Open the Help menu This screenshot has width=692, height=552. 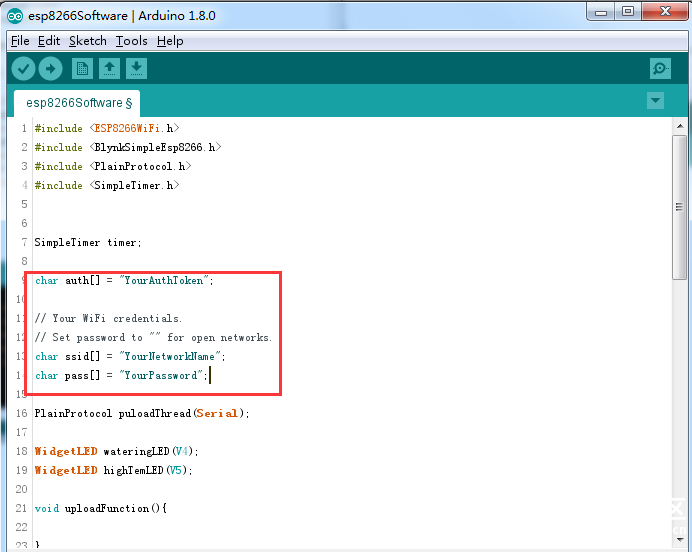(170, 41)
